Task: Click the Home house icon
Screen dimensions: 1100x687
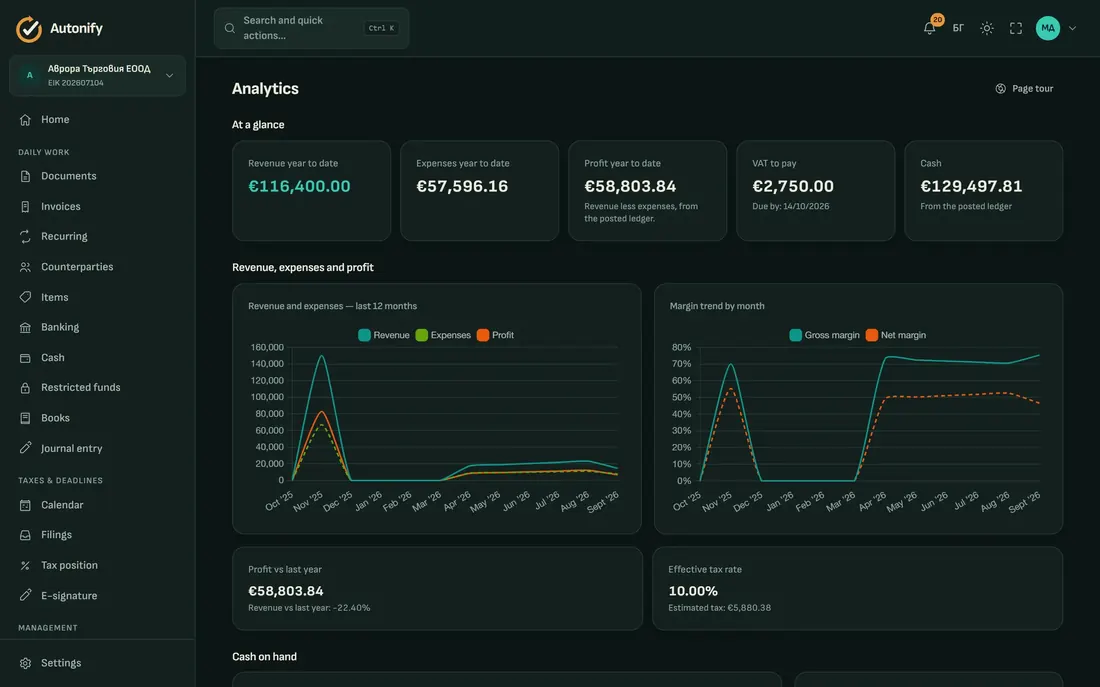Action: (25, 119)
